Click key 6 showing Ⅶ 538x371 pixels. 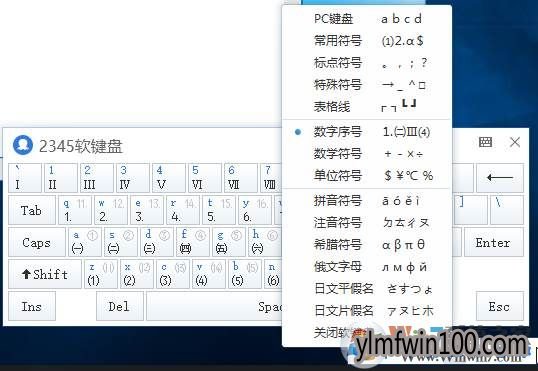click(241, 178)
